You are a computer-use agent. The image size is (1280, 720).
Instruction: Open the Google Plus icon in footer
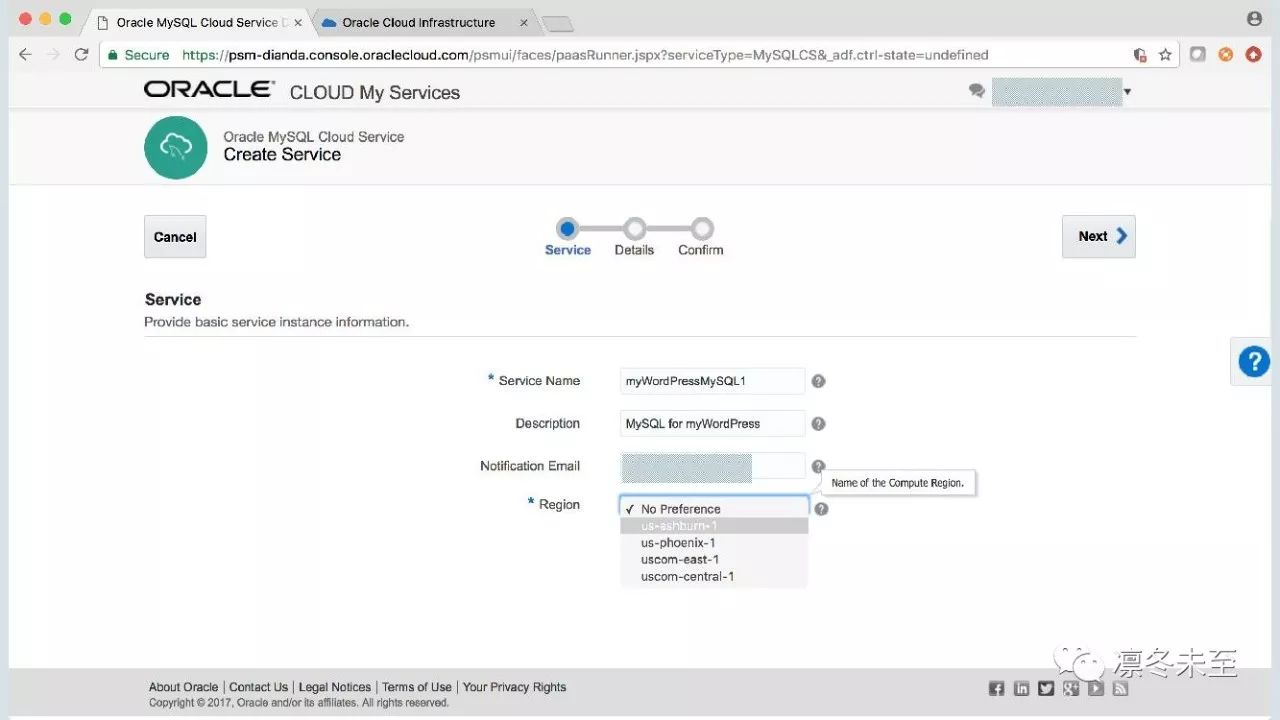pos(1071,688)
